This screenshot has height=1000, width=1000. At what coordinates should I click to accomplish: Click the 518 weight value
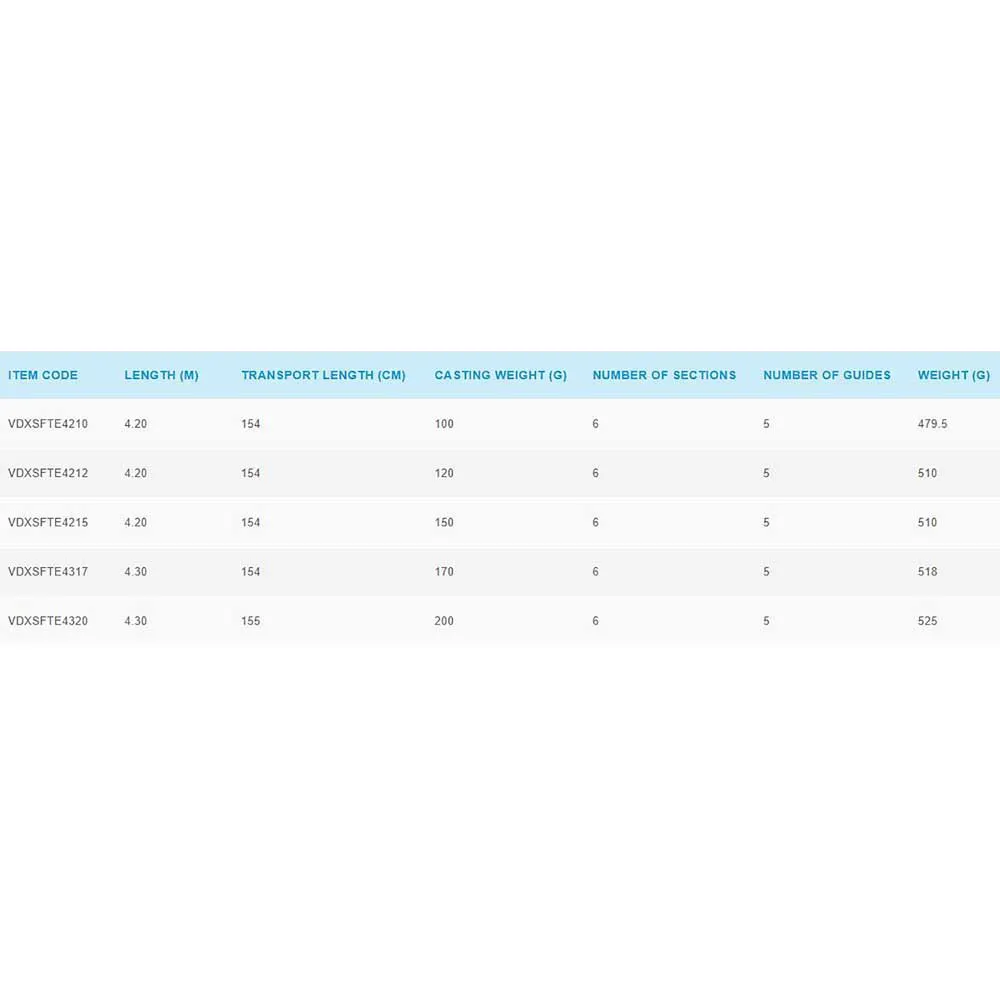point(928,572)
